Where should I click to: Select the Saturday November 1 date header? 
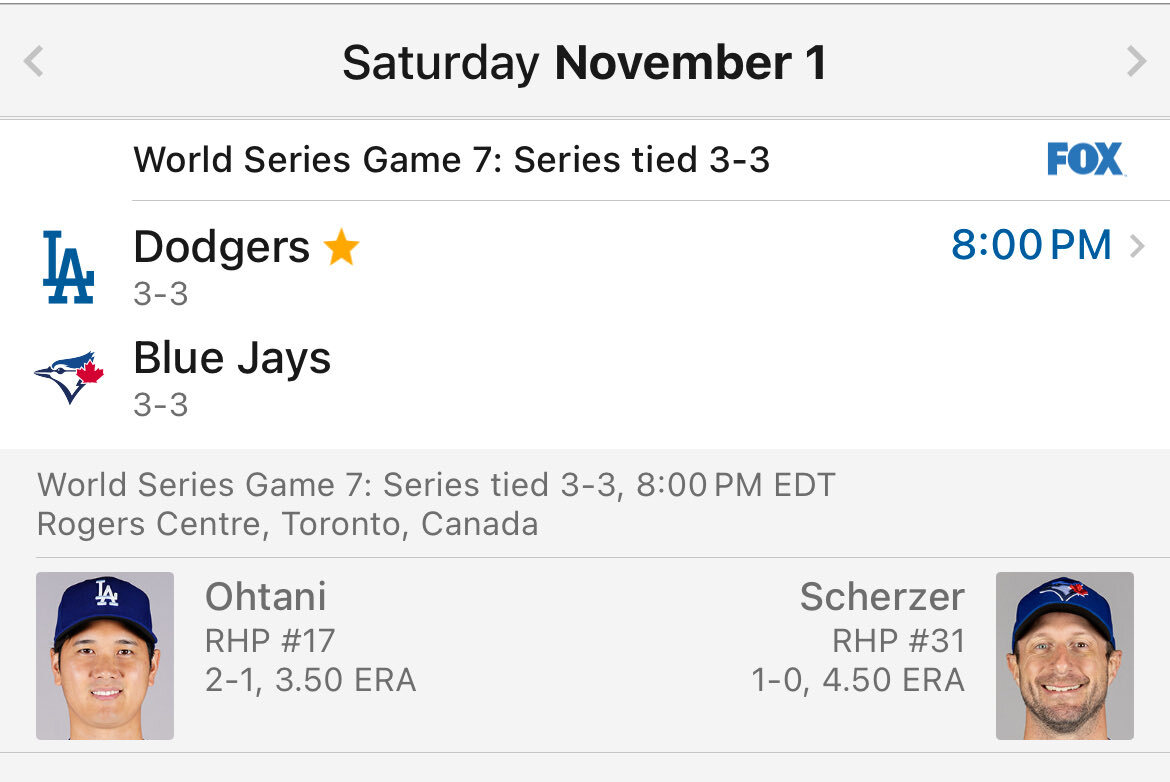click(x=584, y=63)
